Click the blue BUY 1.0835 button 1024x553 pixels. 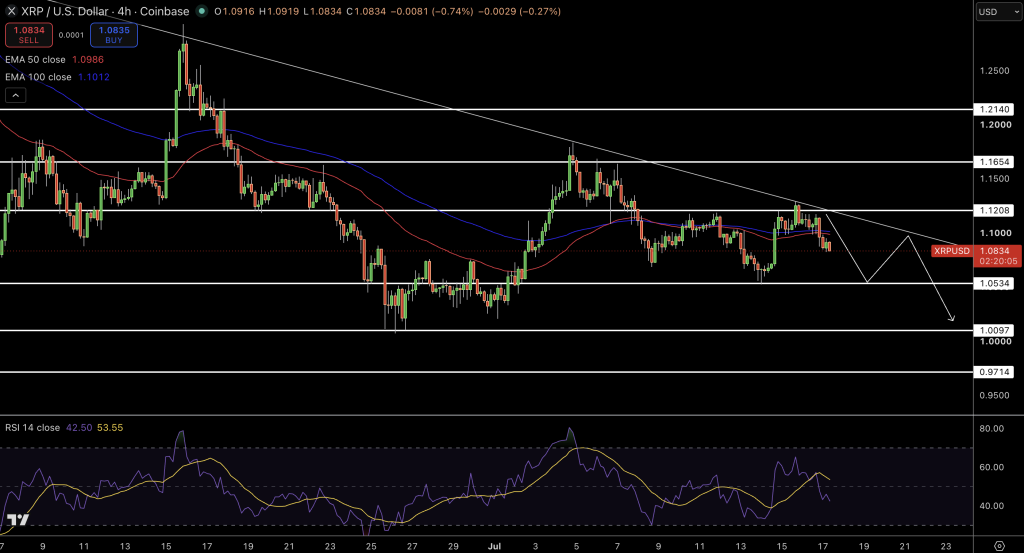[x=114, y=35]
